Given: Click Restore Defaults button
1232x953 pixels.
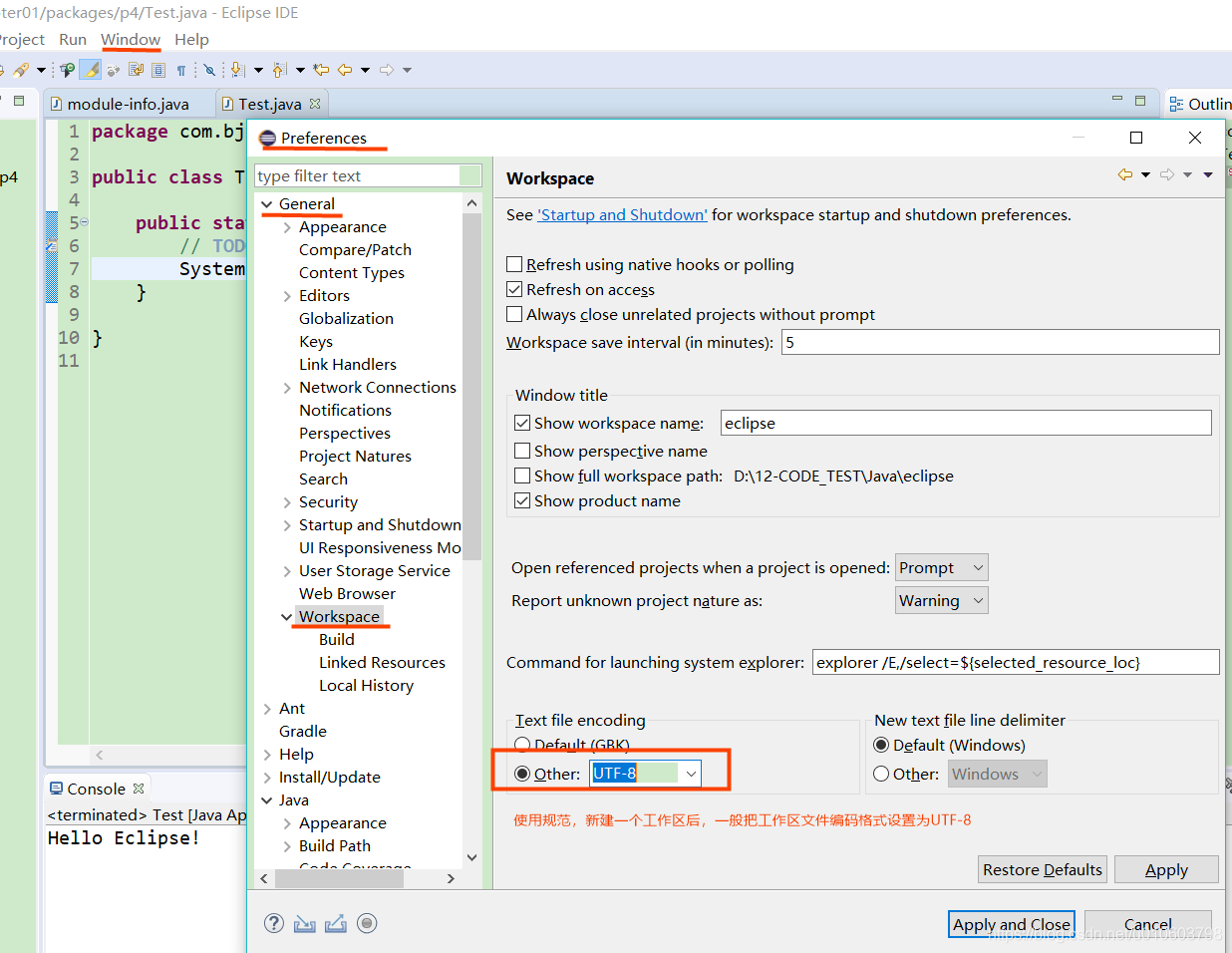Looking at the screenshot, I should pos(1043,869).
